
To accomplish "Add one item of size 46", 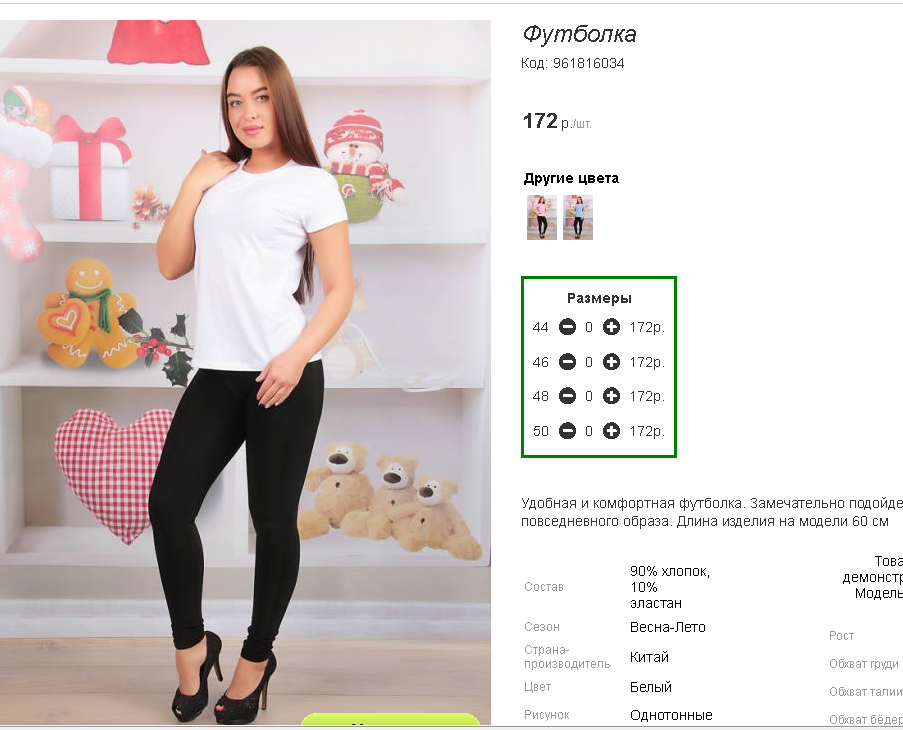I will [x=612, y=362].
